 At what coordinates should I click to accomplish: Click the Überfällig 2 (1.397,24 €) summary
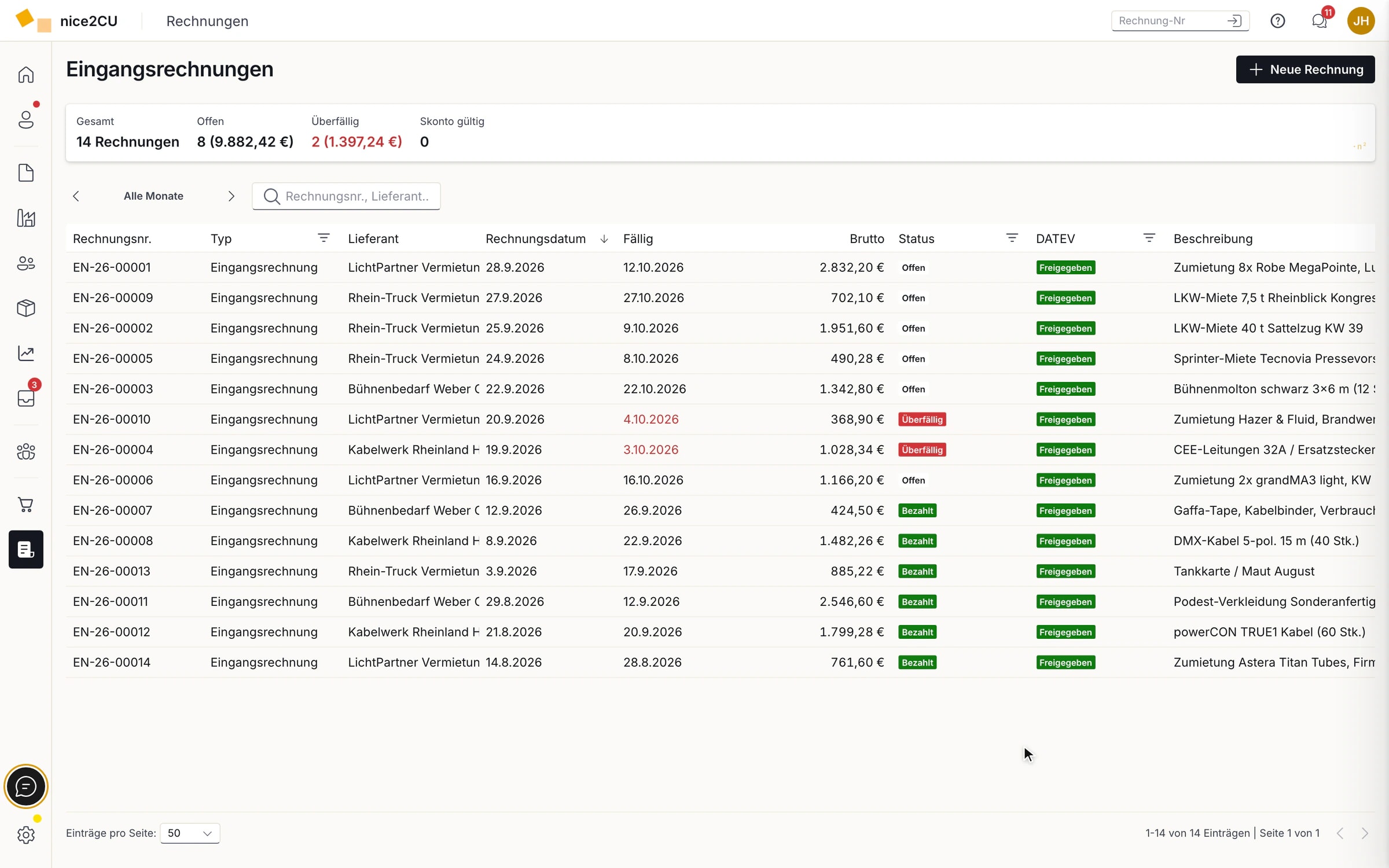point(357,133)
